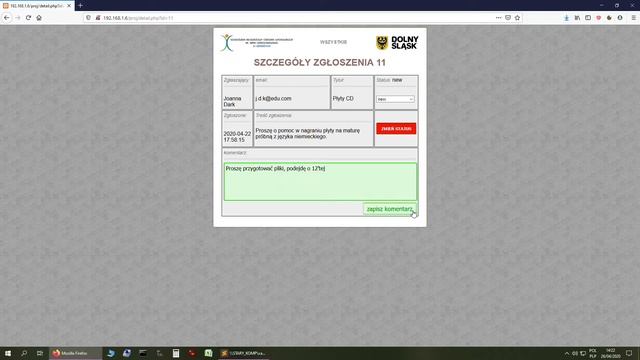Viewport: 640px width, 360px height.
Task: Click the Płyty CD type value
Action: [x=343, y=98]
